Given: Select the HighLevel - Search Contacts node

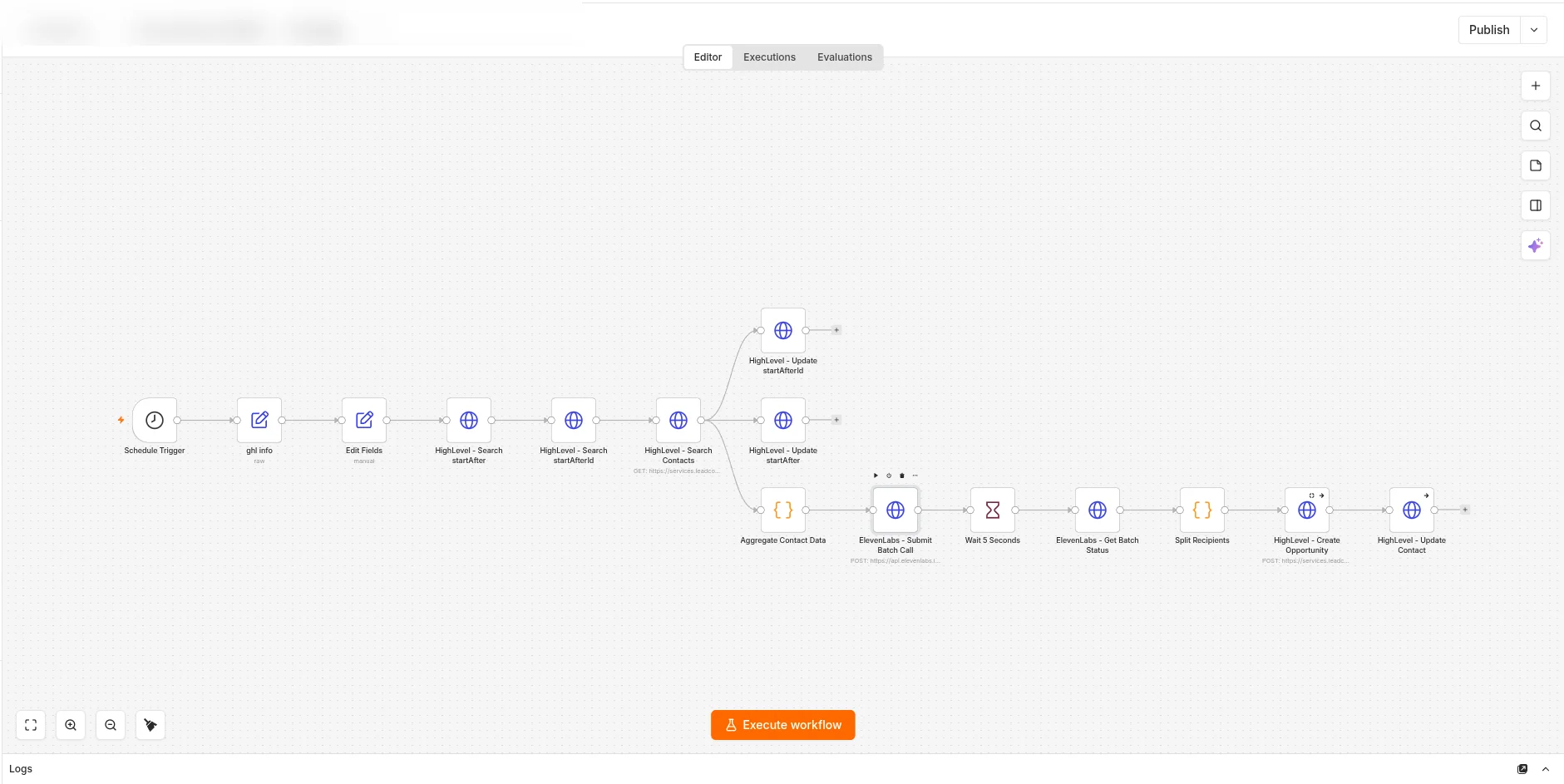Looking at the screenshot, I should click(x=678, y=420).
